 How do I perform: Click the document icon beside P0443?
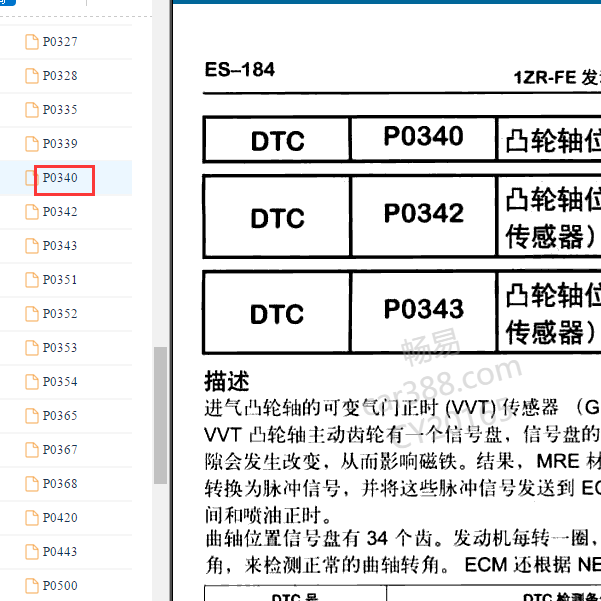tap(32, 552)
